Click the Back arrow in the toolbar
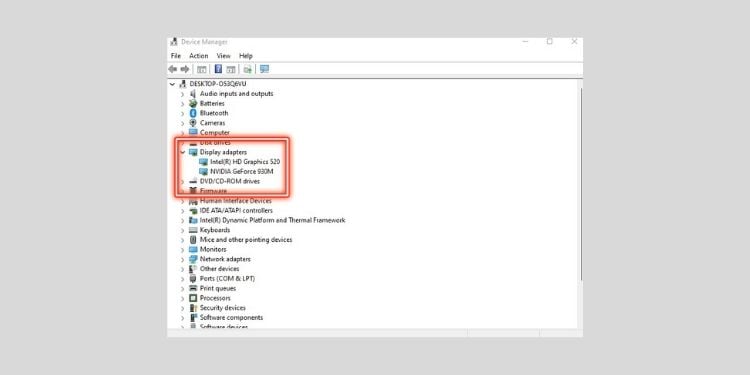 [x=173, y=69]
